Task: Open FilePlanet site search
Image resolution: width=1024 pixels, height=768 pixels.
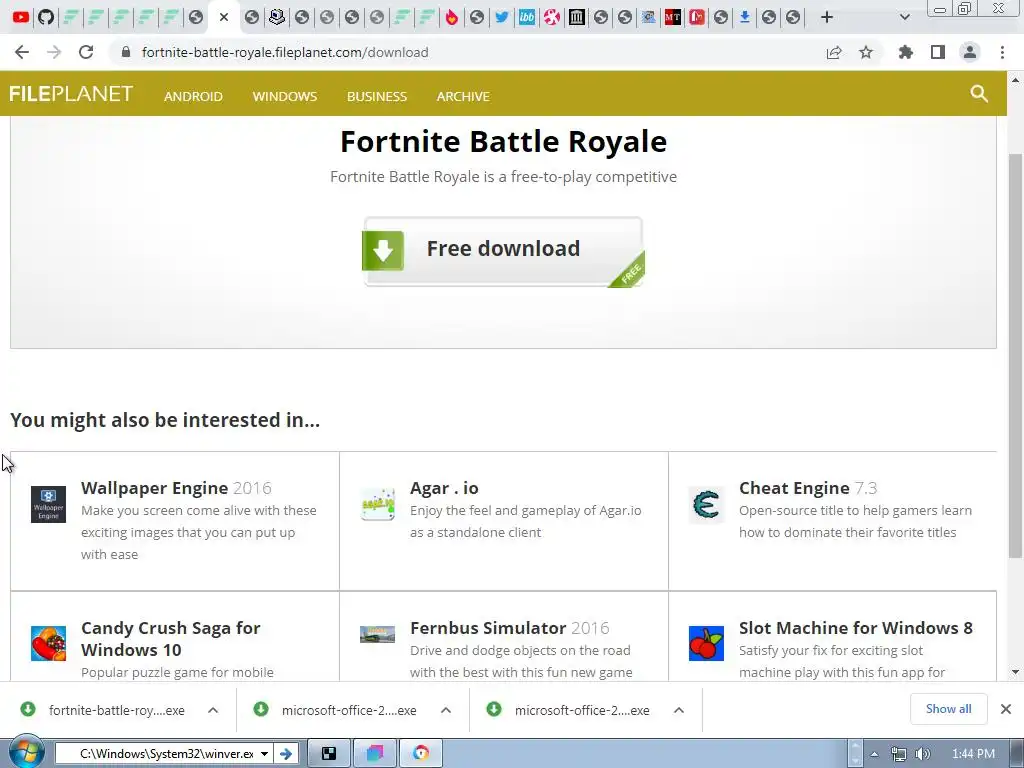Action: [x=979, y=93]
